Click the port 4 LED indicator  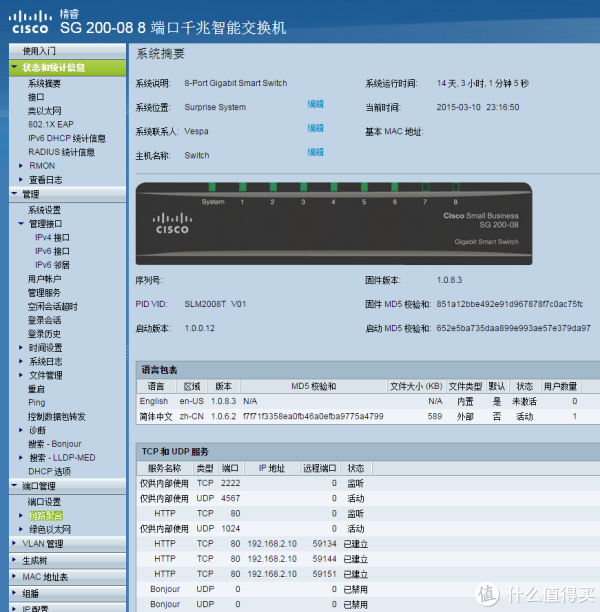tap(334, 188)
